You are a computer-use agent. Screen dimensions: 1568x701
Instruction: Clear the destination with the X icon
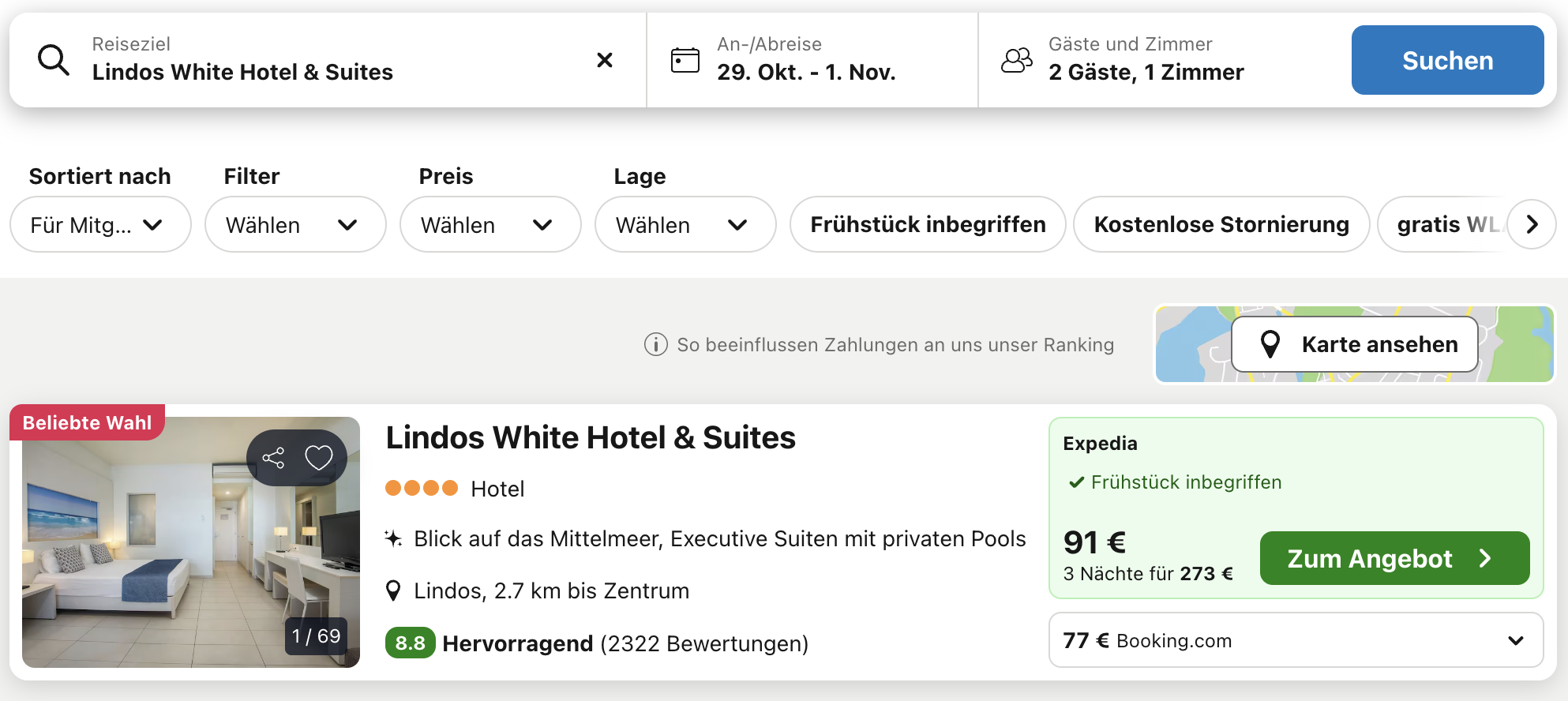click(x=605, y=60)
